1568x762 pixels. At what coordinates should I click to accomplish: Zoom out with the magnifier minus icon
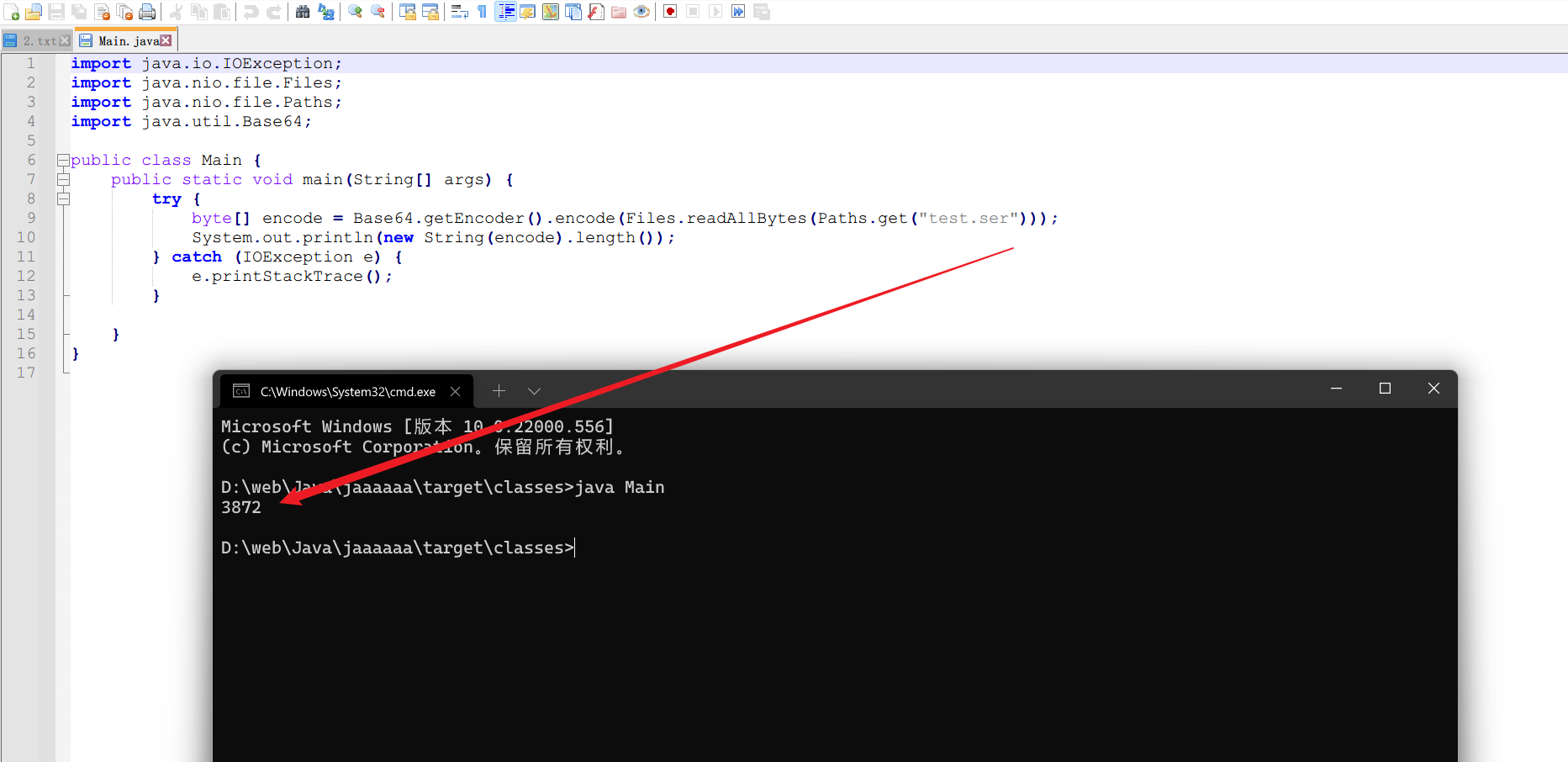(377, 12)
